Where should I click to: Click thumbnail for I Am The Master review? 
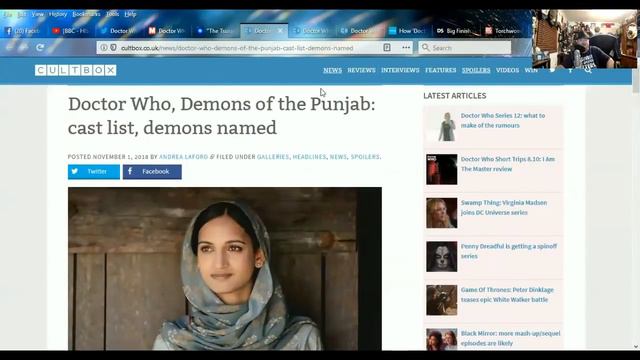[x=442, y=169]
